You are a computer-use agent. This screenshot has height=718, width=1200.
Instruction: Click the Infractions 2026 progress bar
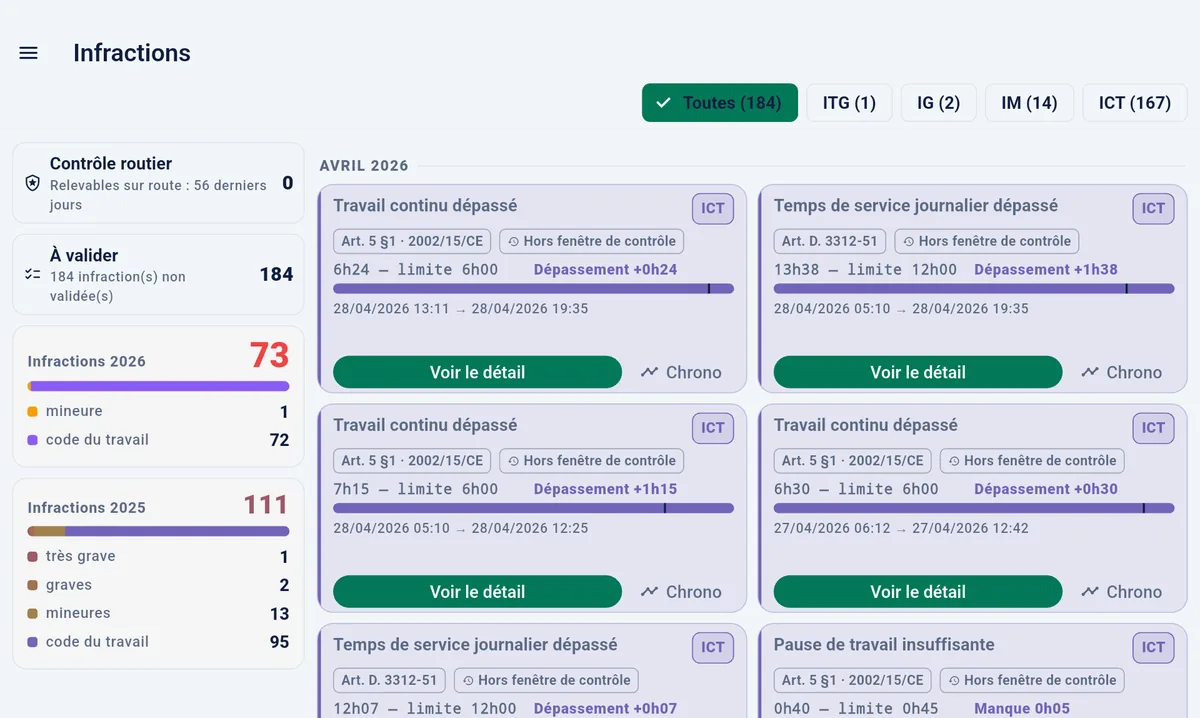(158, 386)
